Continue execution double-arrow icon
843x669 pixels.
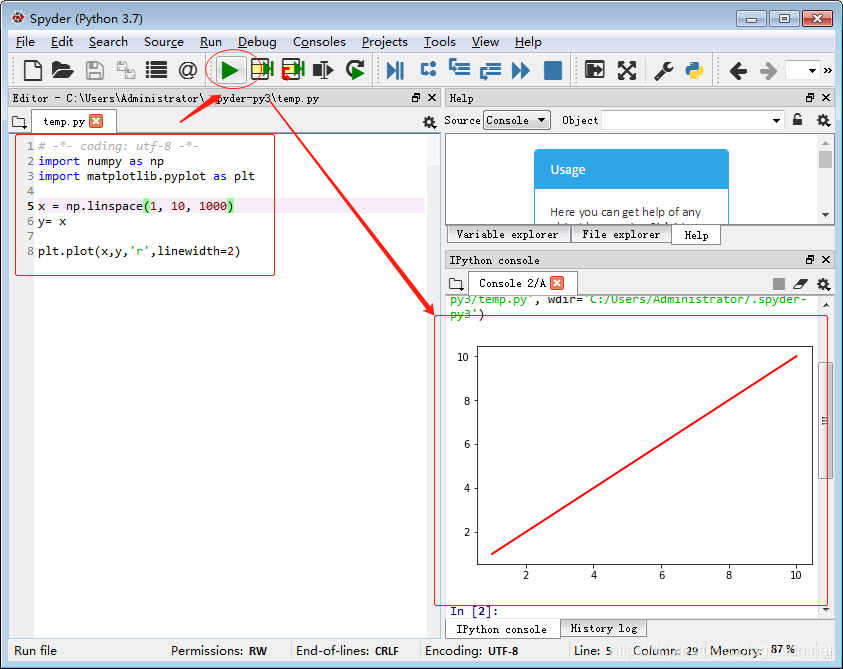pos(520,70)
